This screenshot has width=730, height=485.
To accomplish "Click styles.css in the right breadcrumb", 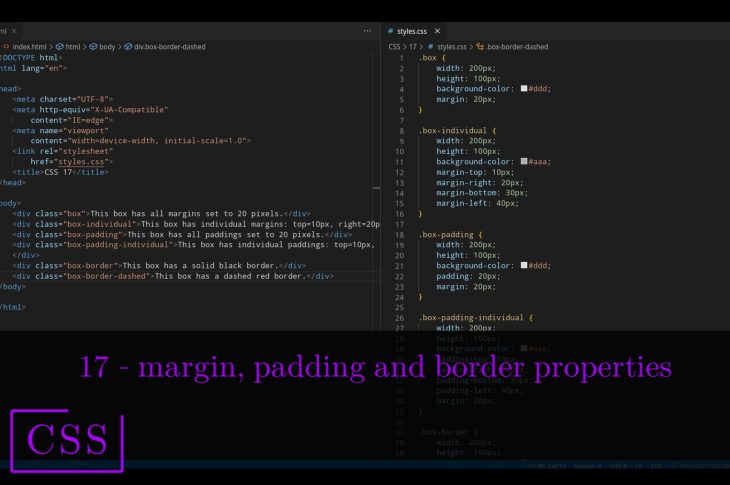I will (451, 46).
